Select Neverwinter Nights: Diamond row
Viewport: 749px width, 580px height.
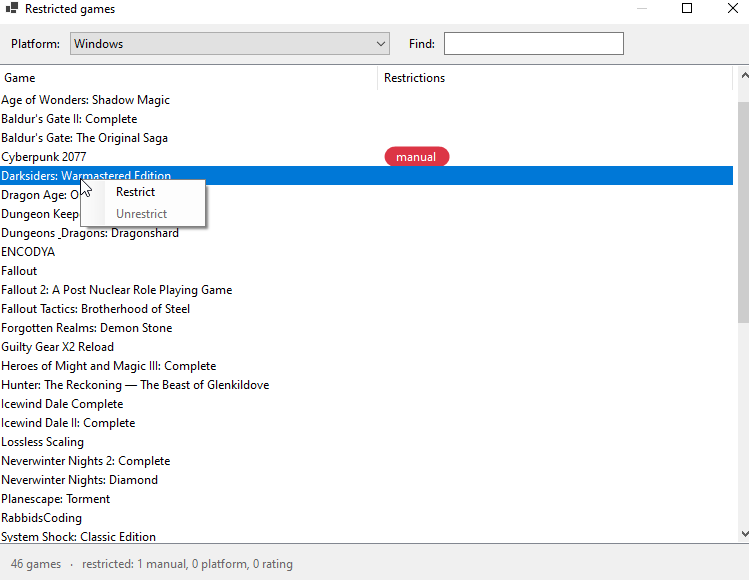(x=366, y=480)
